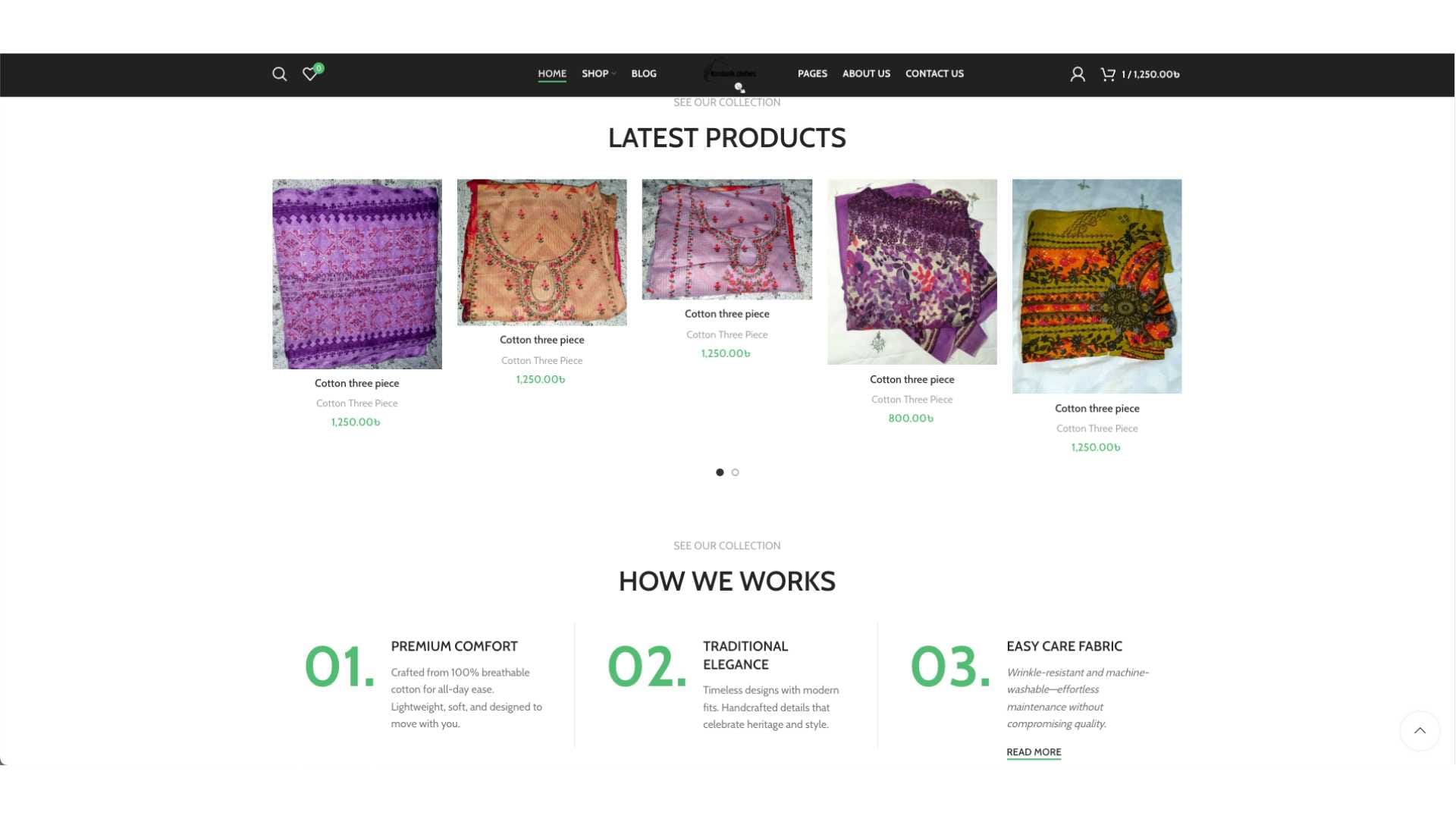
Task: Click the site logo in header
Action: (730, 74)
